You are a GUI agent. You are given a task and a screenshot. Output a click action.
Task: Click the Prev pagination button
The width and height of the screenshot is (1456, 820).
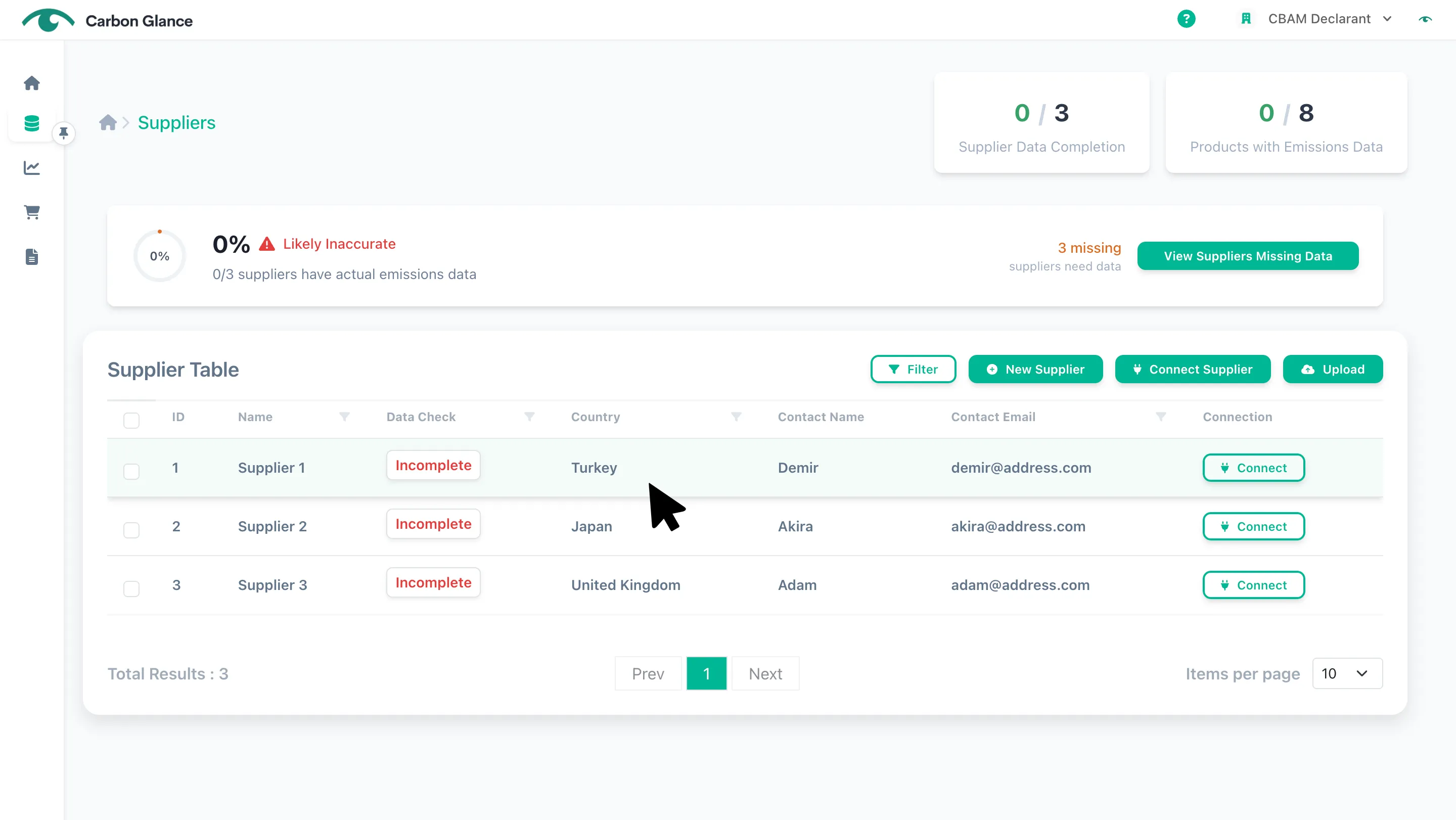coord(648,673)
